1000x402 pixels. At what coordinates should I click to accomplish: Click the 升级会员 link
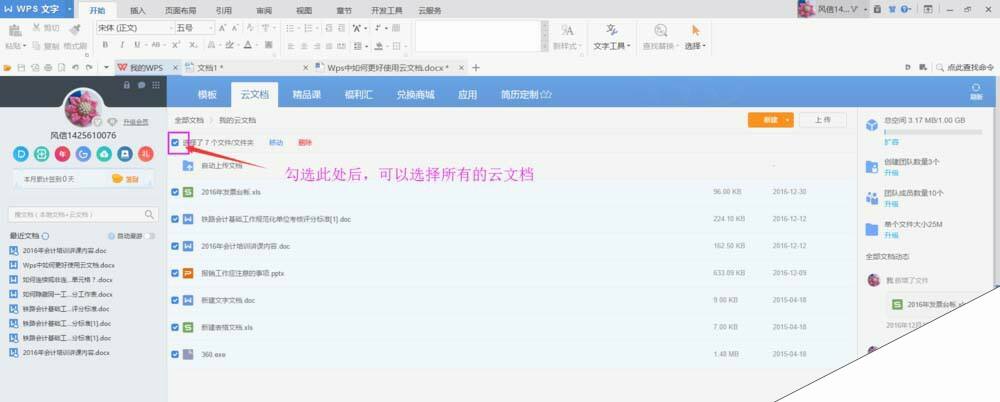pos(136,122)
